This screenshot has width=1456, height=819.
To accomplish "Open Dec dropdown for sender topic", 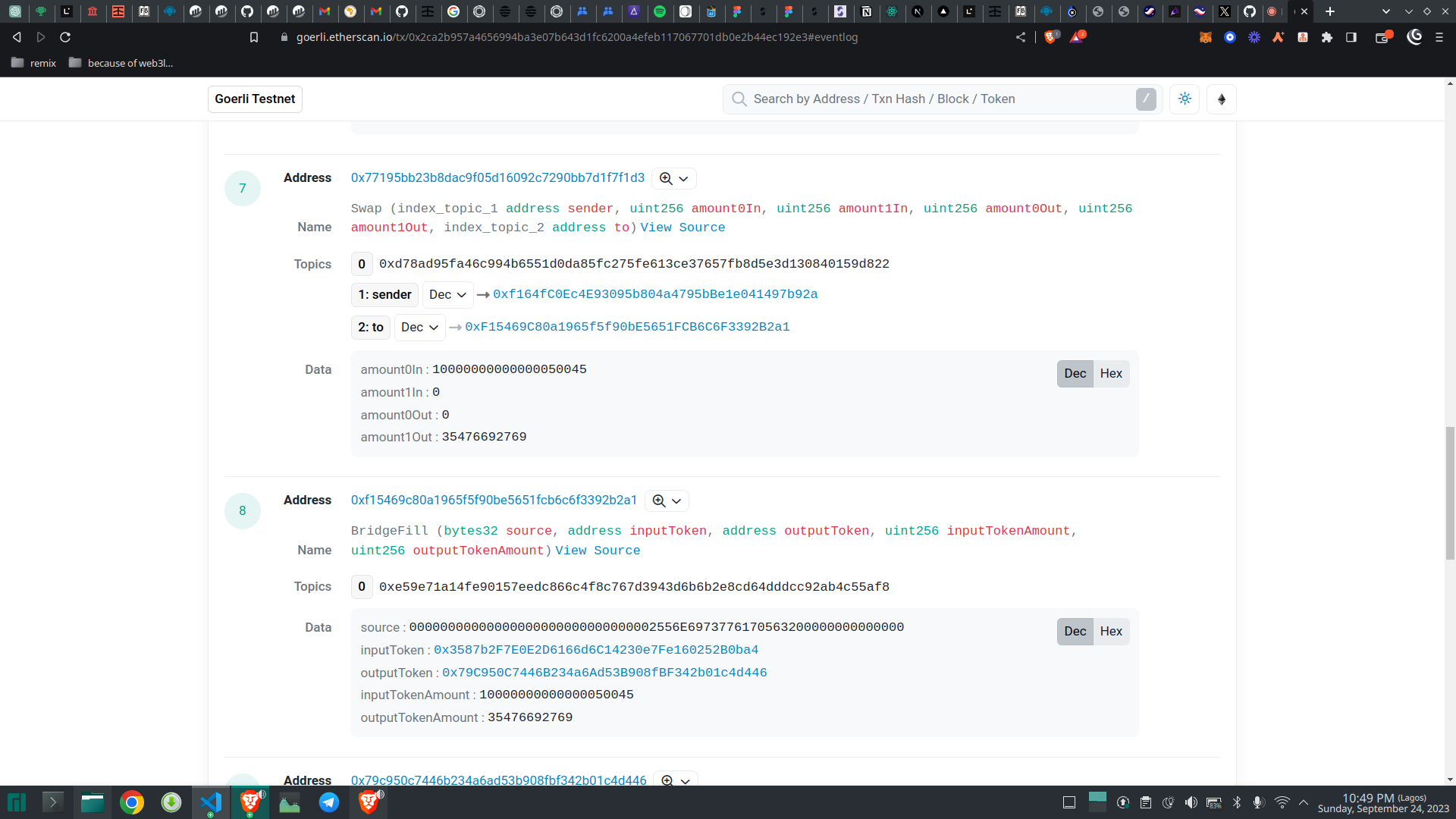I will [447, 294].
